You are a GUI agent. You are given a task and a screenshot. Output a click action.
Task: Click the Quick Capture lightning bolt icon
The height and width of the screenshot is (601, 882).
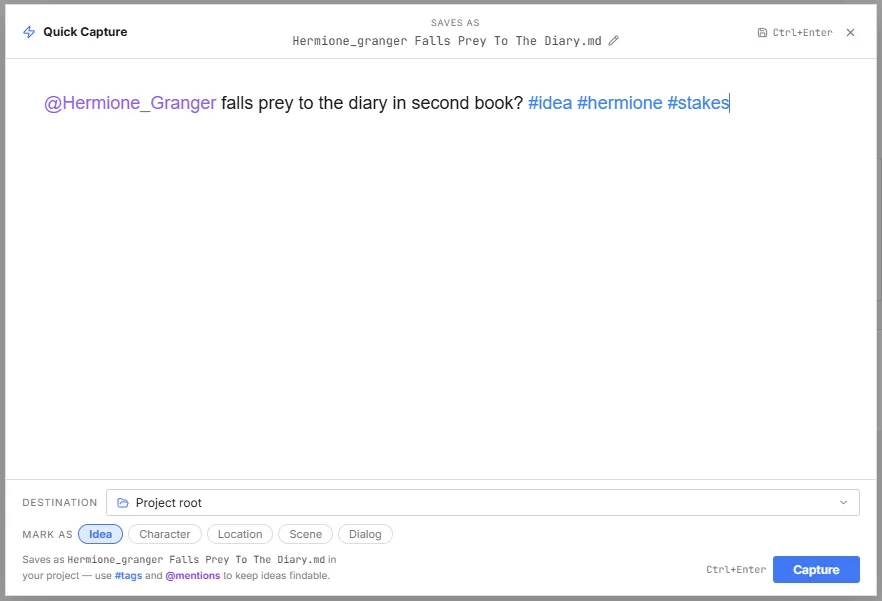pos(29,32)
